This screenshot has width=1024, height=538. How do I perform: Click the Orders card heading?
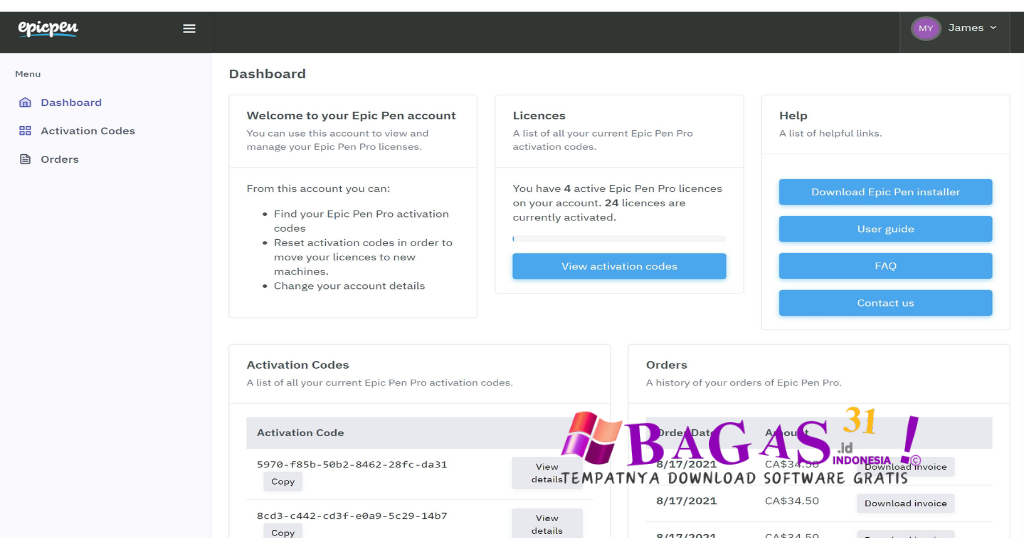point(666,365)
